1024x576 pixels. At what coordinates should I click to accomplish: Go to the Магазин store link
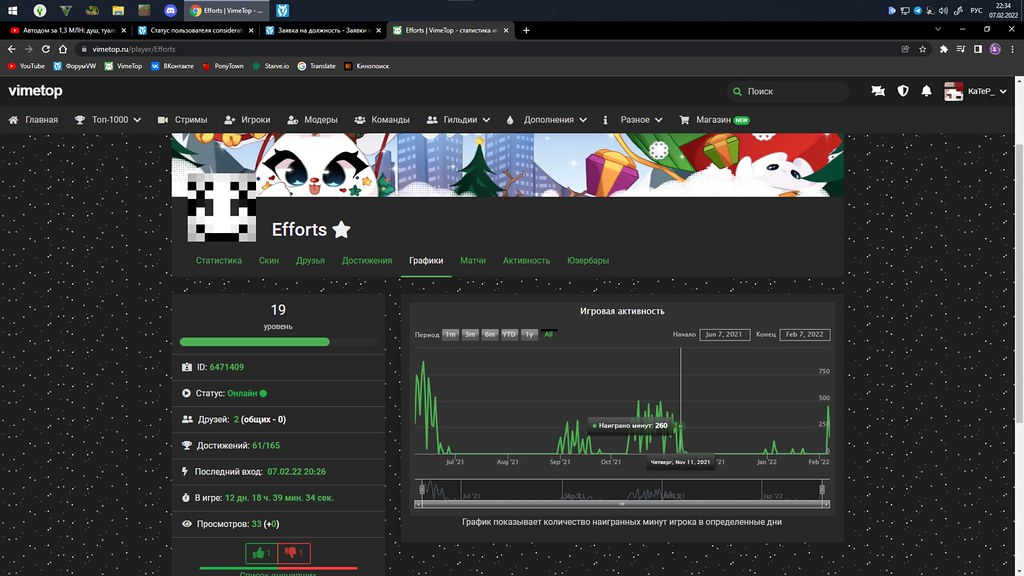714,120
